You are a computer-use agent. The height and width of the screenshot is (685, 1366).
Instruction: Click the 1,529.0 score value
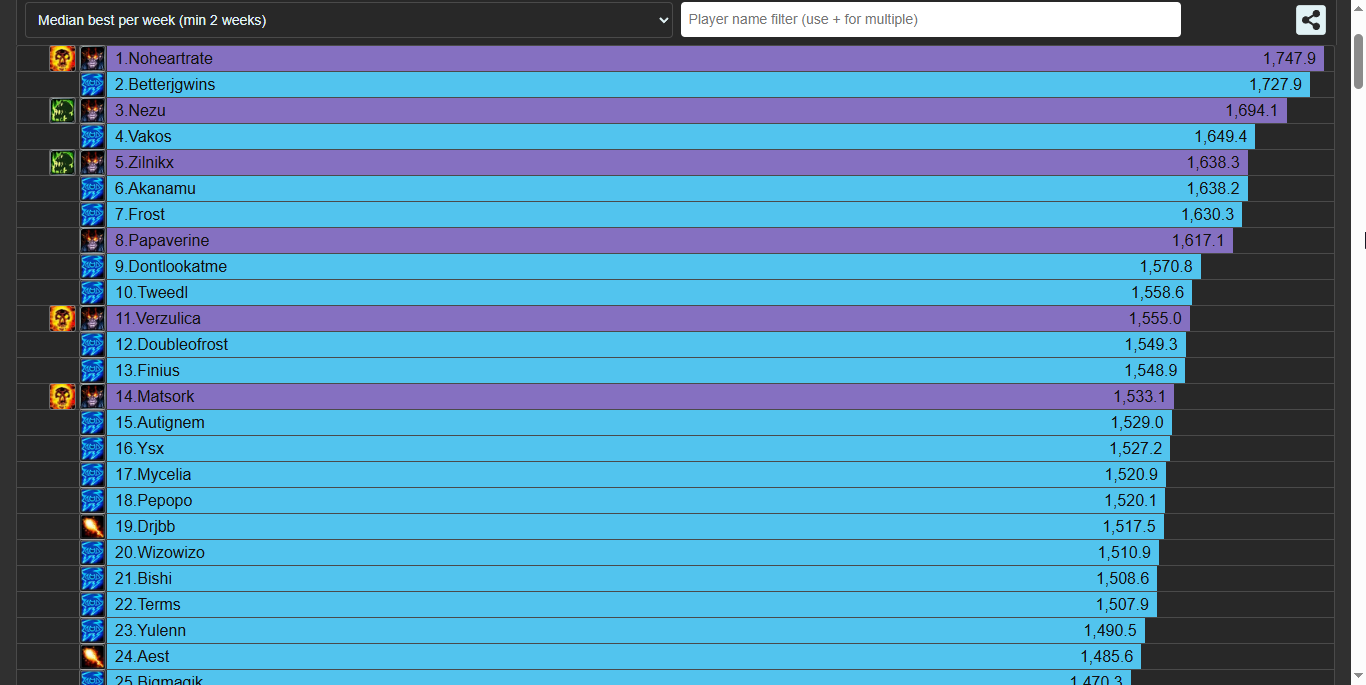click(x=1137, y=423)
